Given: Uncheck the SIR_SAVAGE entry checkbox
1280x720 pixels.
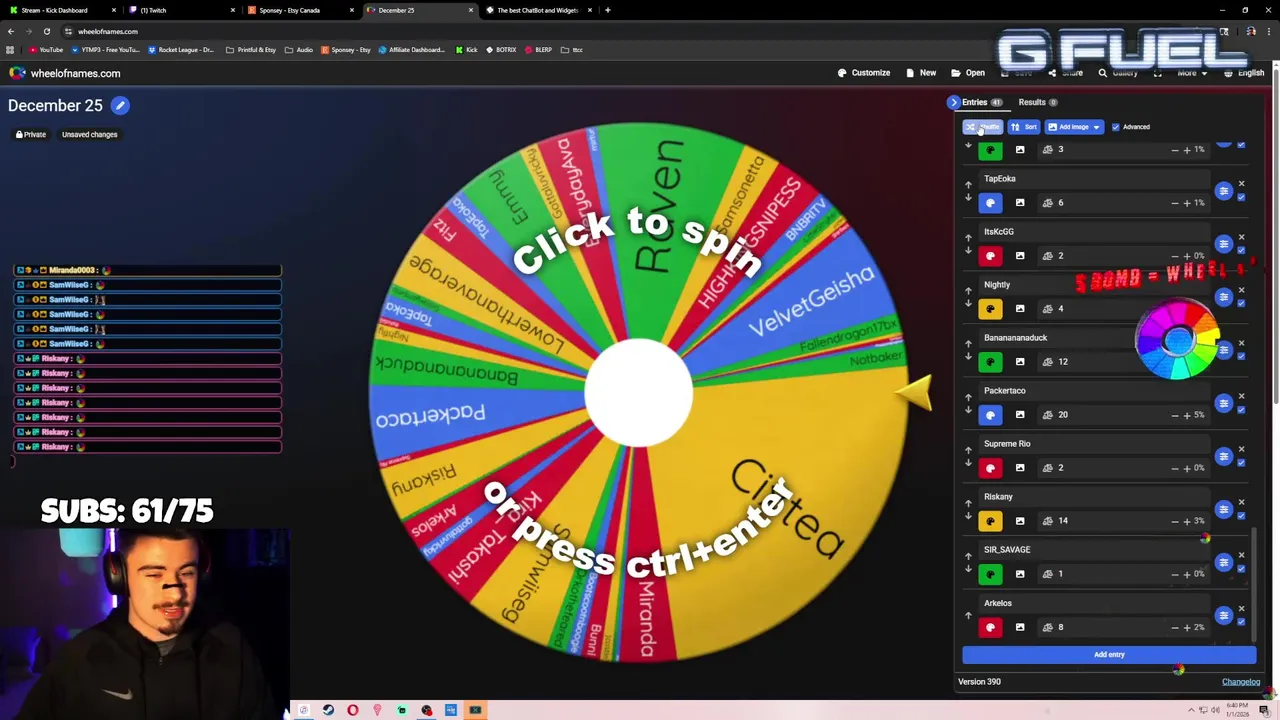Looking at the screenshot, I should click(1241, 568).
